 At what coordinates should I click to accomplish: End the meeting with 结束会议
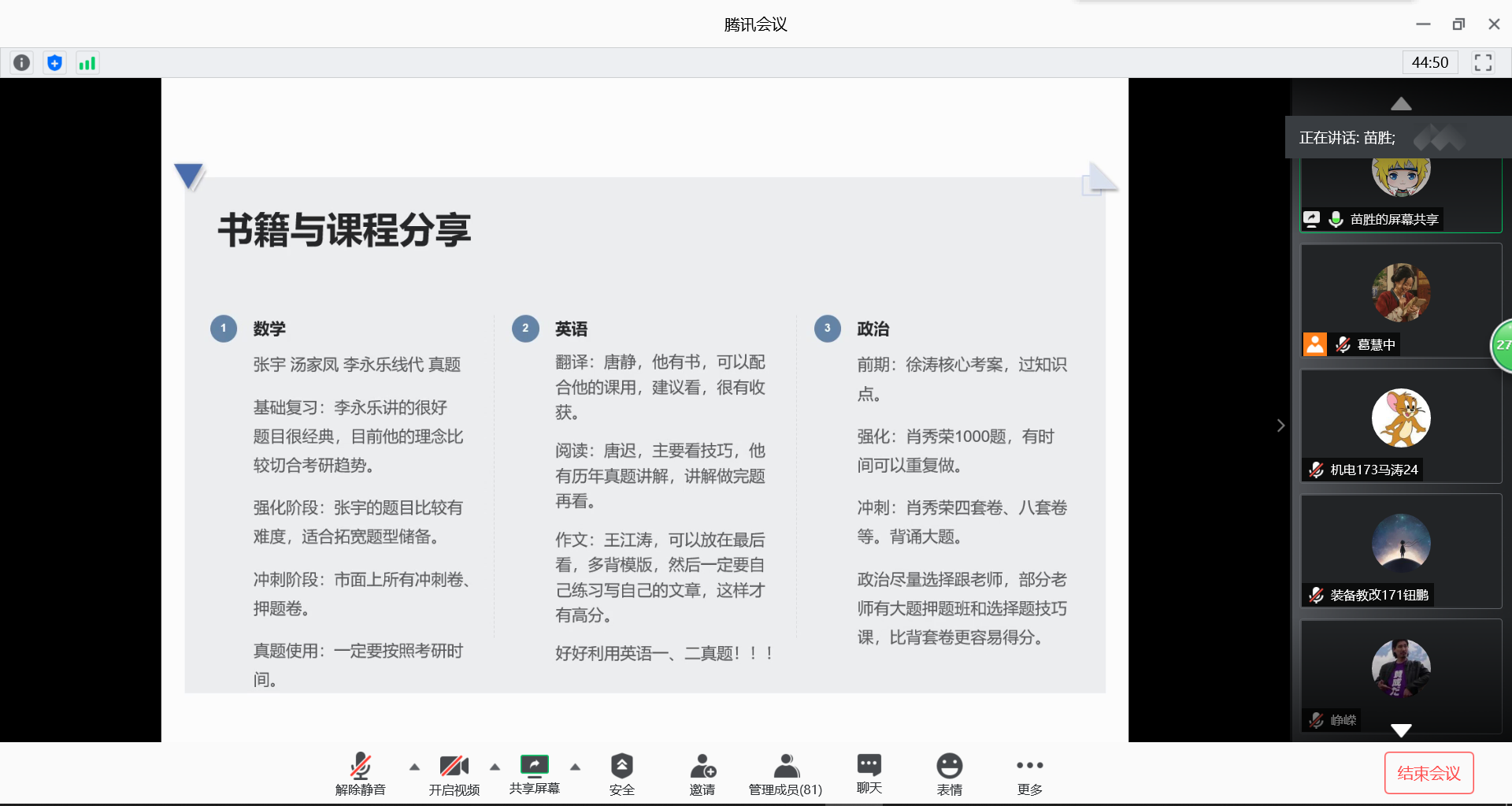[1429, 774]
